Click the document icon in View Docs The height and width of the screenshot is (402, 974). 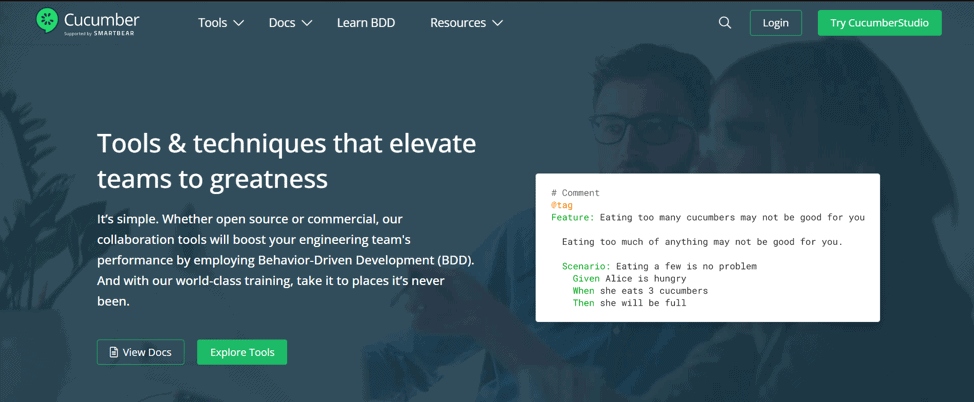click(x=114, y=352)
